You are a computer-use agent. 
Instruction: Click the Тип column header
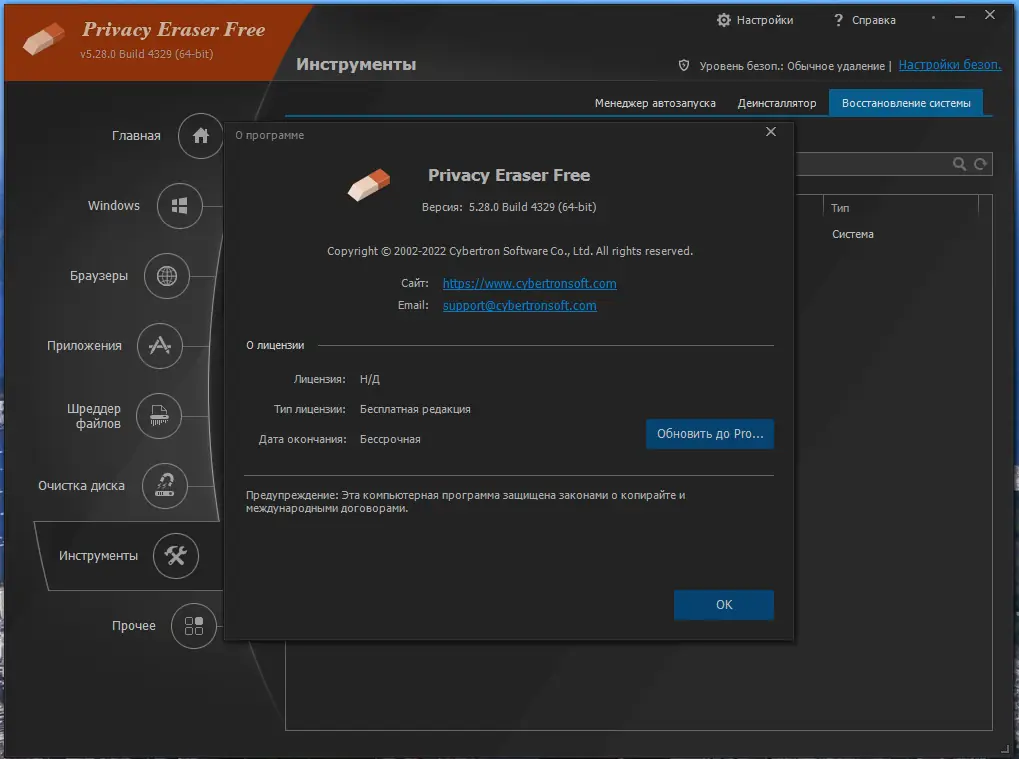[840, 208]
